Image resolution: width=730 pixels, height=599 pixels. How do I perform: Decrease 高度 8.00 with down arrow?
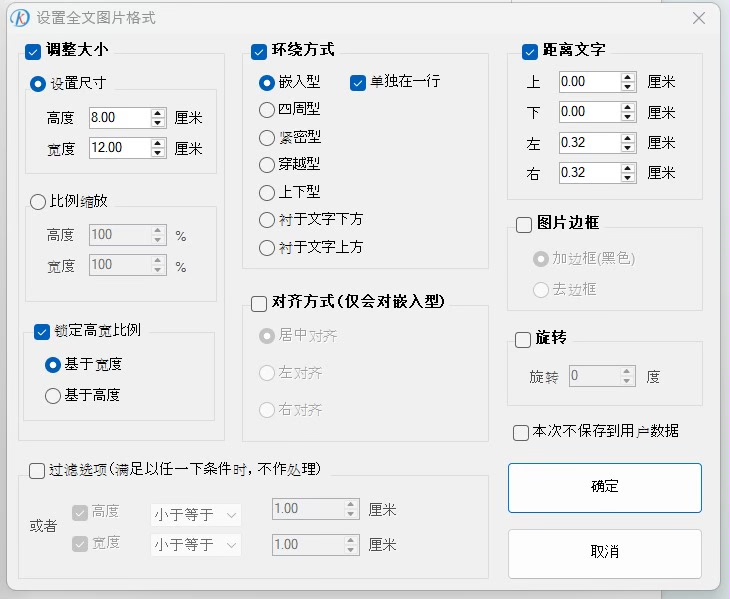click(158, 123)
